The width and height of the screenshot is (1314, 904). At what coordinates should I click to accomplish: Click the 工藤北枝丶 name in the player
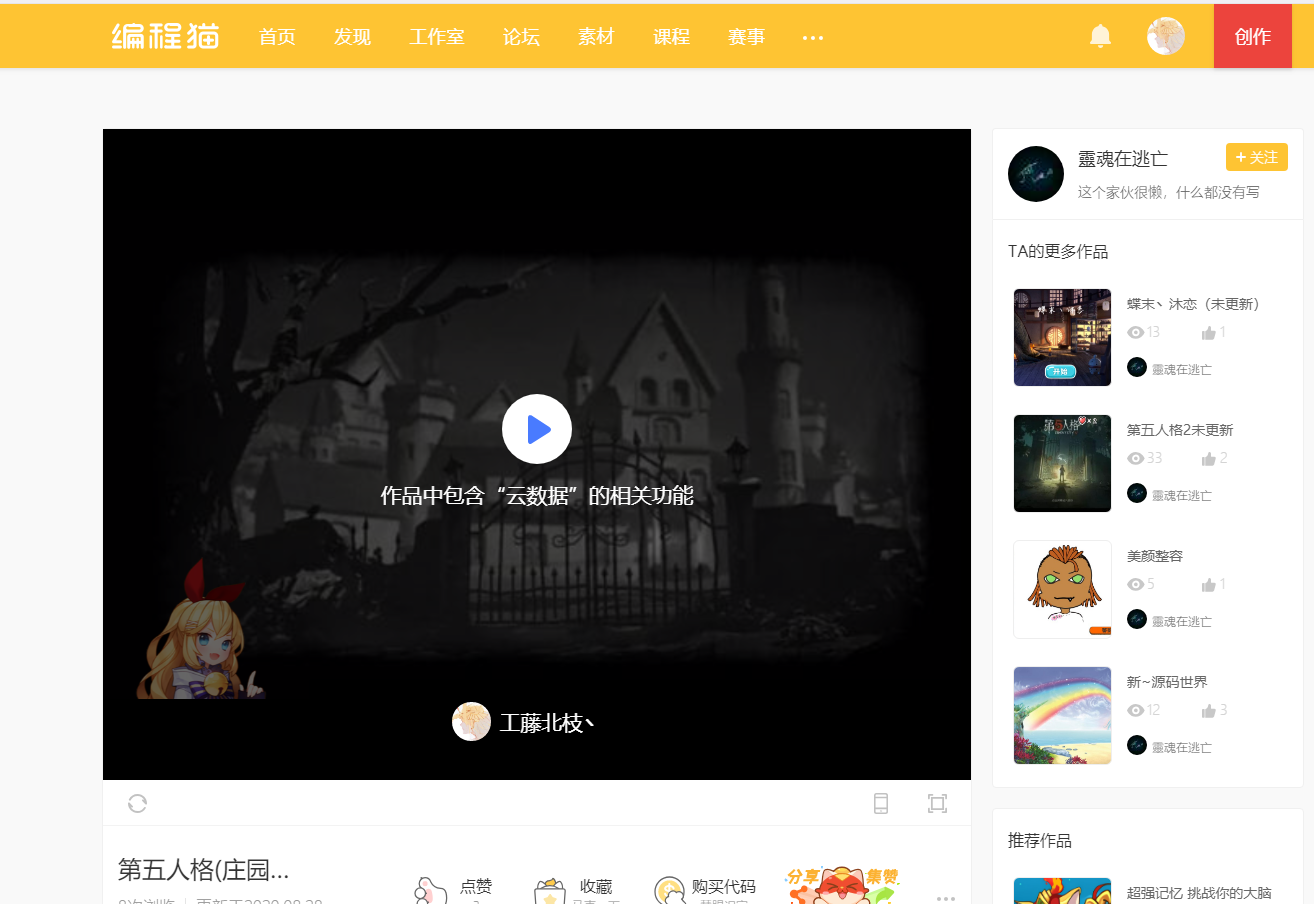tap(547, 723)
